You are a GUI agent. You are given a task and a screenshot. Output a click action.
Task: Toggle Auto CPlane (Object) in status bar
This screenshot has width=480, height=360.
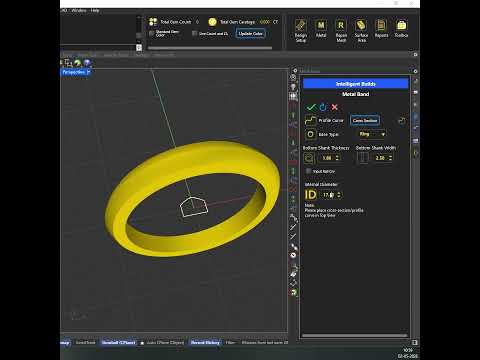pos(165,343)
